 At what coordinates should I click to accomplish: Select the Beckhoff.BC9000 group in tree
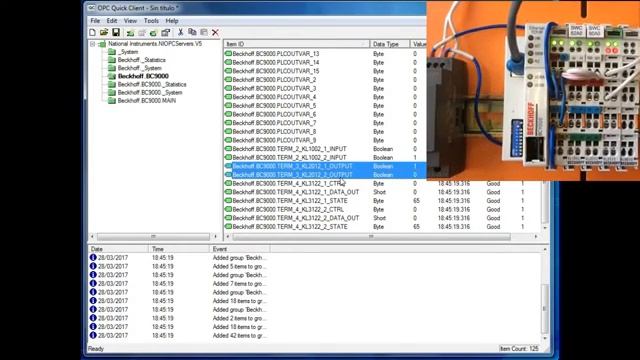143,76
